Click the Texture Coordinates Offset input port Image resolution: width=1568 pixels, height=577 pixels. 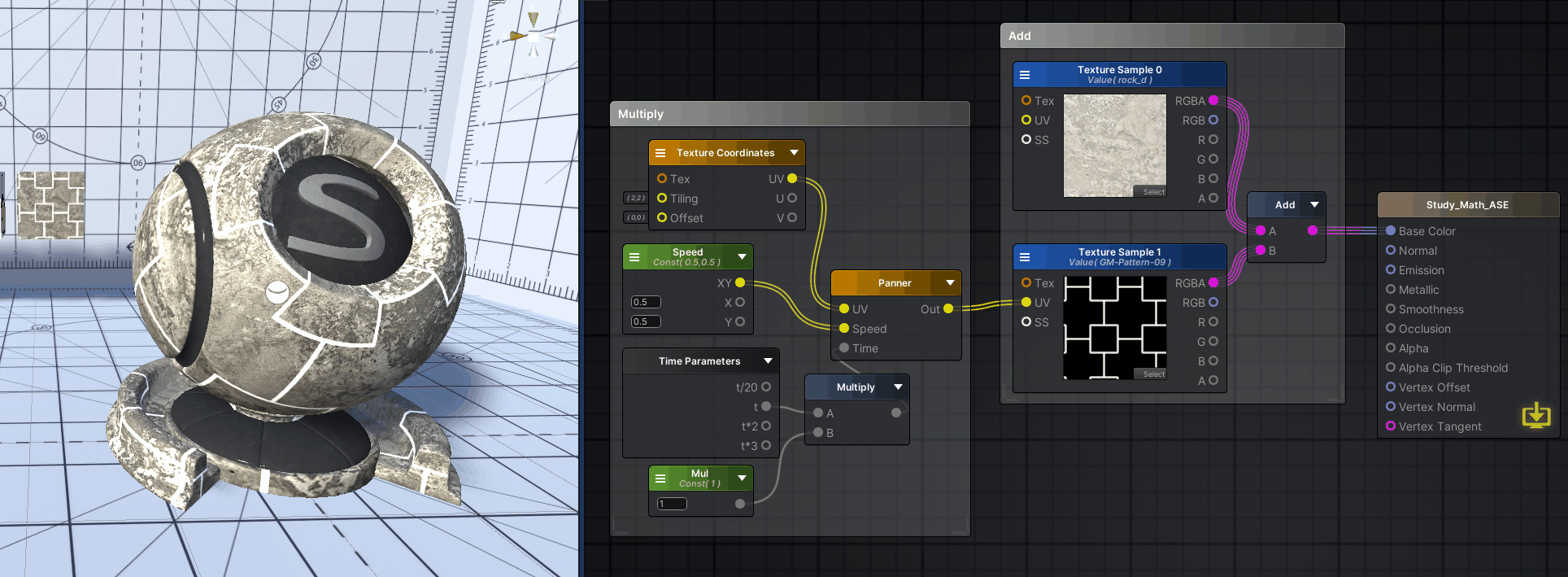point(662,218)
